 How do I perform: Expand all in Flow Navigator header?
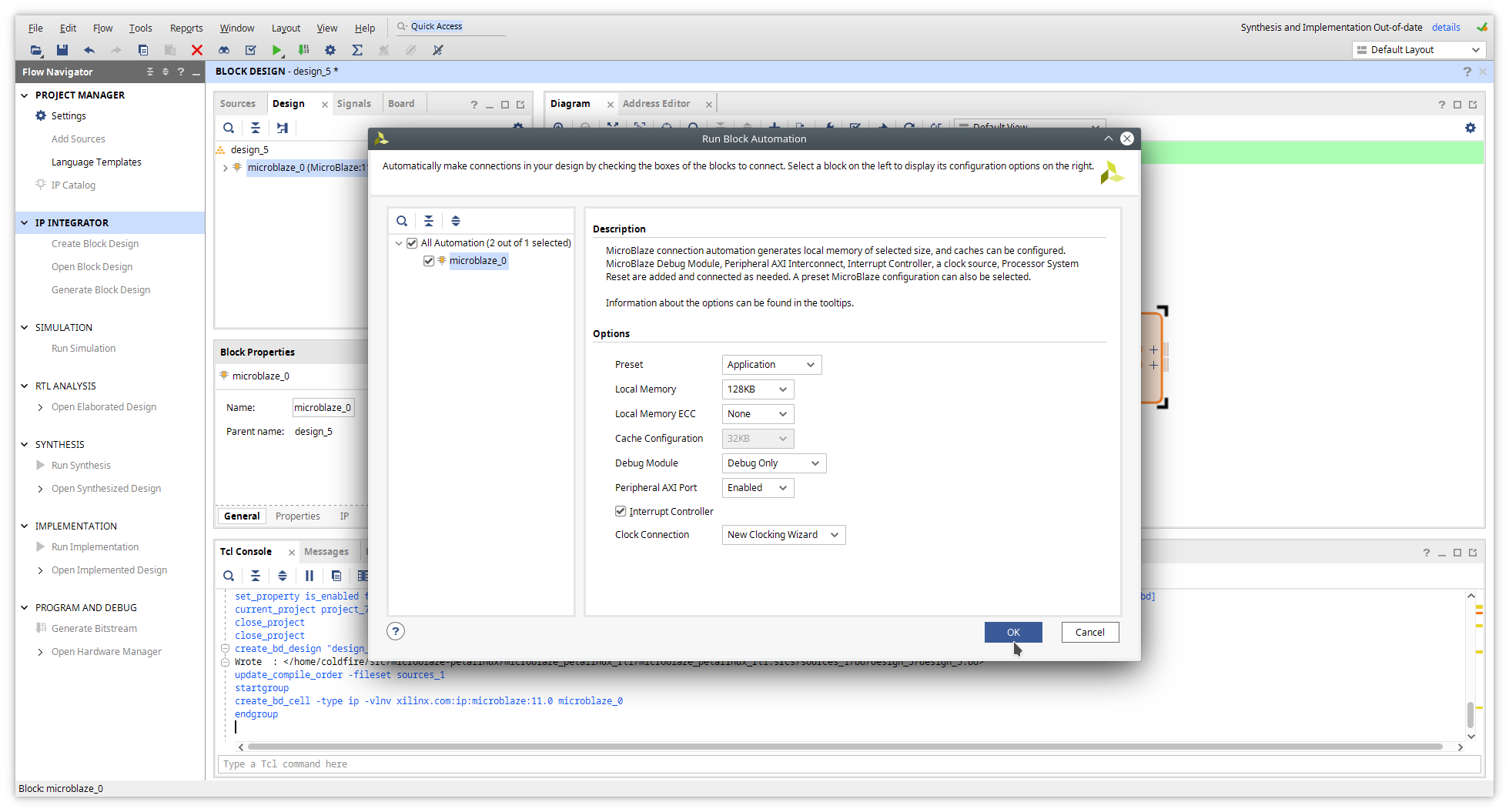click(x=166, y=72)
